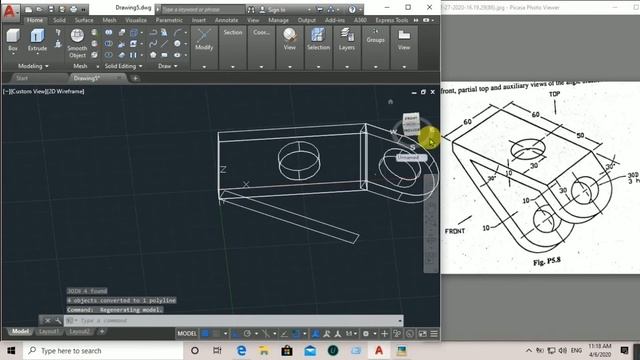Switch to the Surface ribbon tab
640x360 pixels.
[x=84, y=20]
